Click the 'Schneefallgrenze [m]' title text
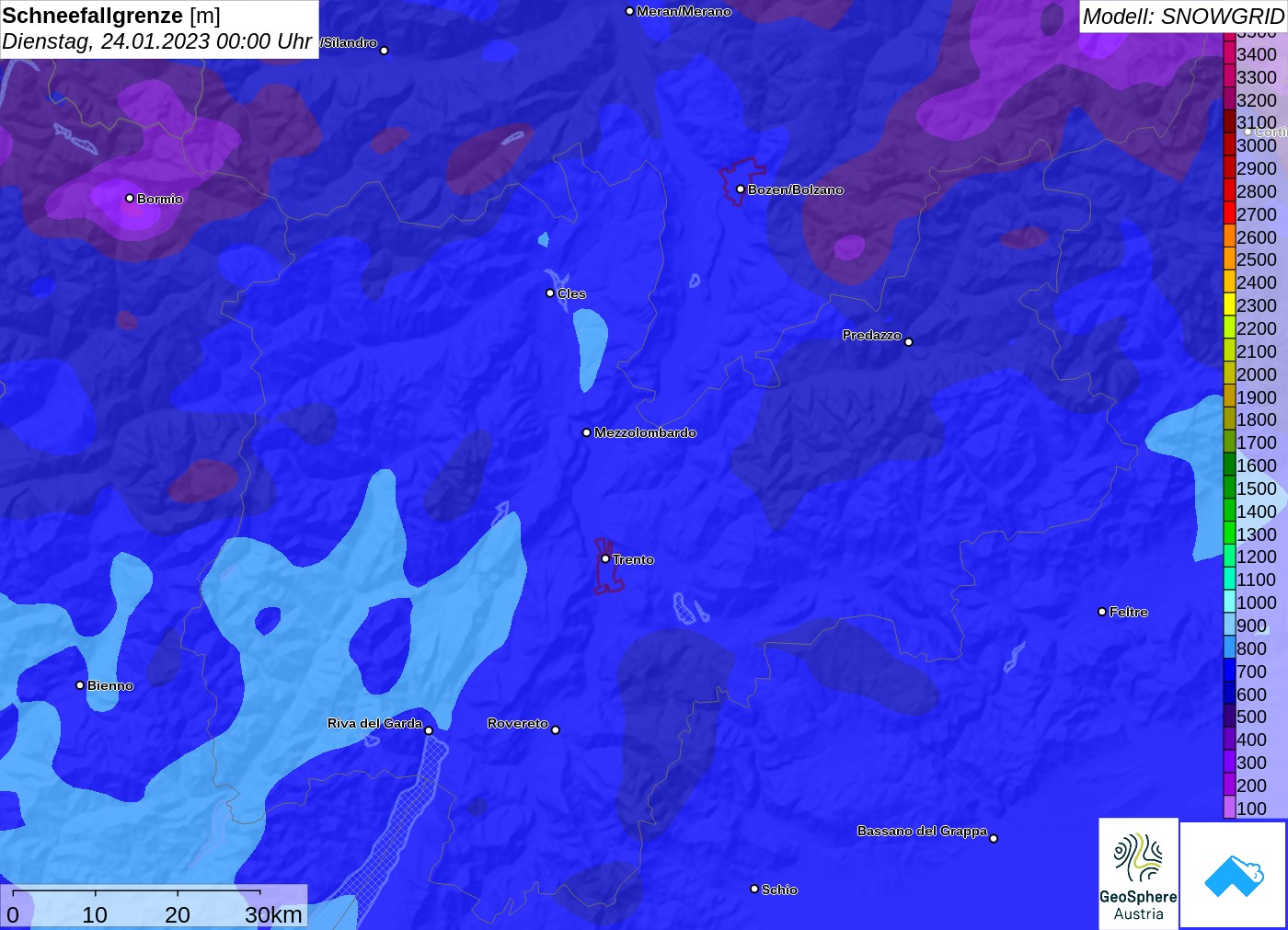 click(111, 16)
